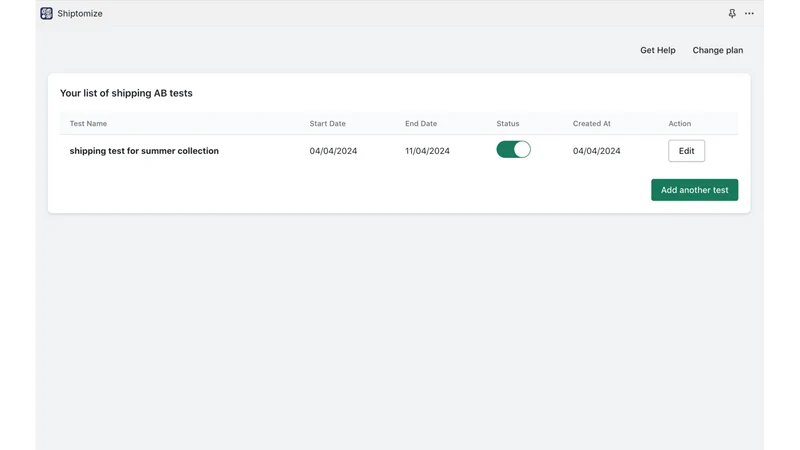Click 'Your list of shipping AB tests' heading
This screenshot has height=450, width=800.
pos(126,93)
